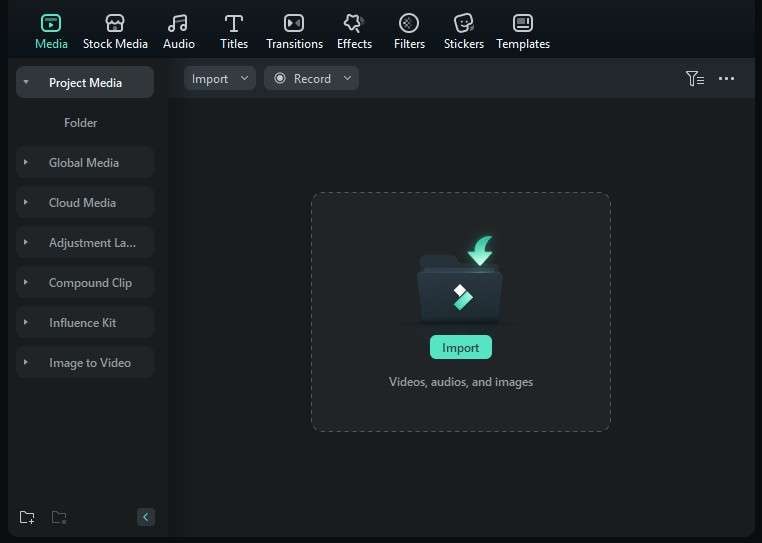Click the filter and sort icon
This screenshot has width=762, height=543.
pos(694,78)
